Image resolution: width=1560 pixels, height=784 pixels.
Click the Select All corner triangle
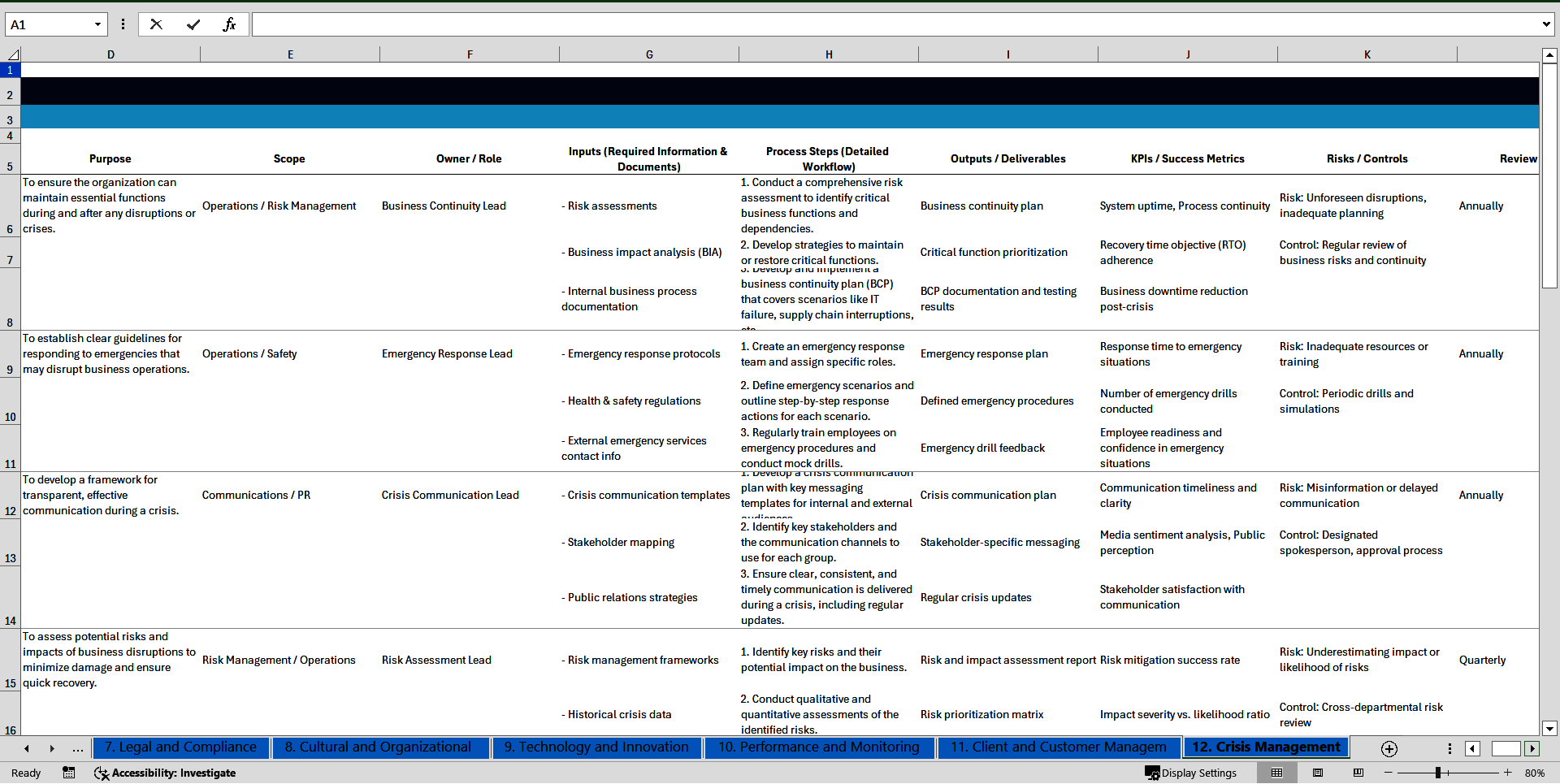[13, 54]
